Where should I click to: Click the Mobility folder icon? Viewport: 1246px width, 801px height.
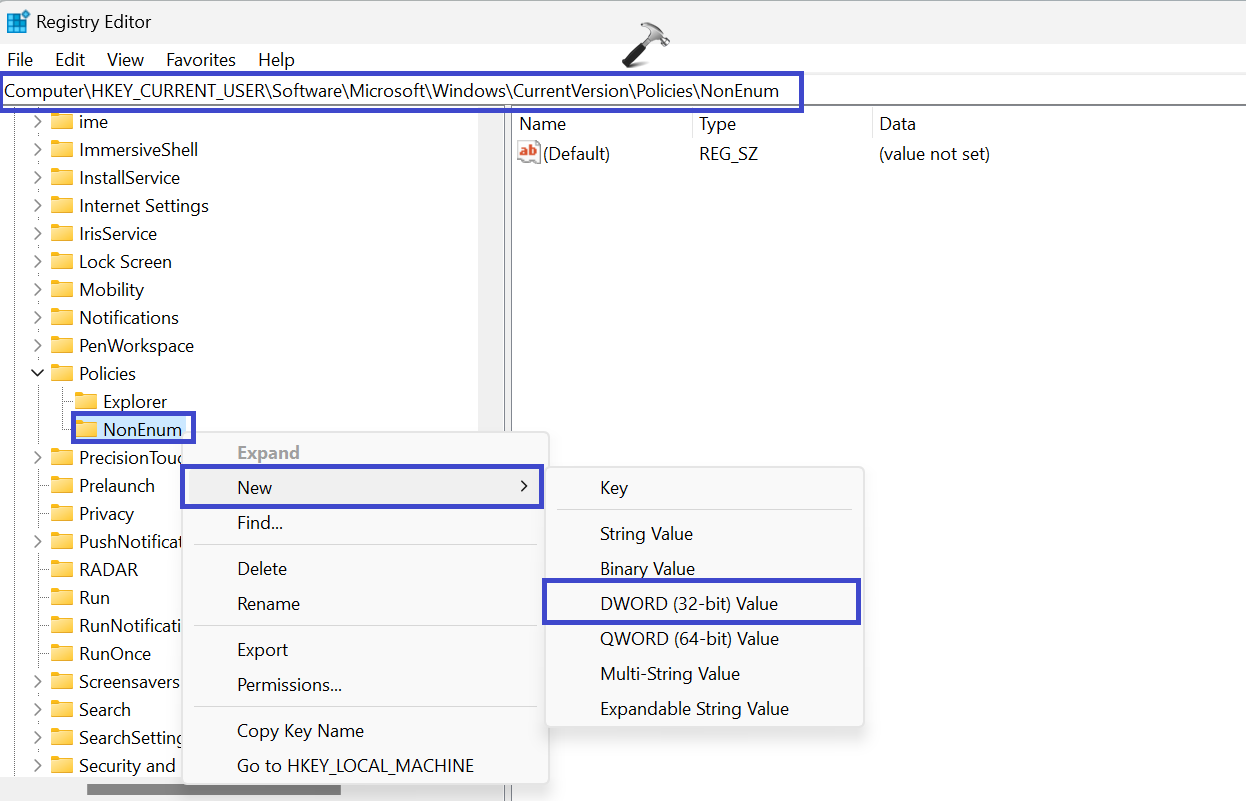(x=63, y=290)
